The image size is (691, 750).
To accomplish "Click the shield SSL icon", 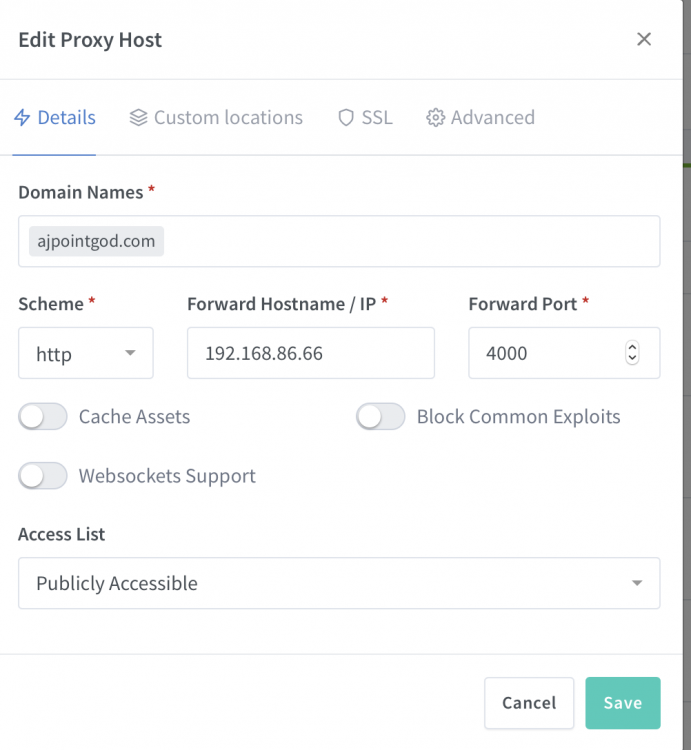I will [346, 118].
